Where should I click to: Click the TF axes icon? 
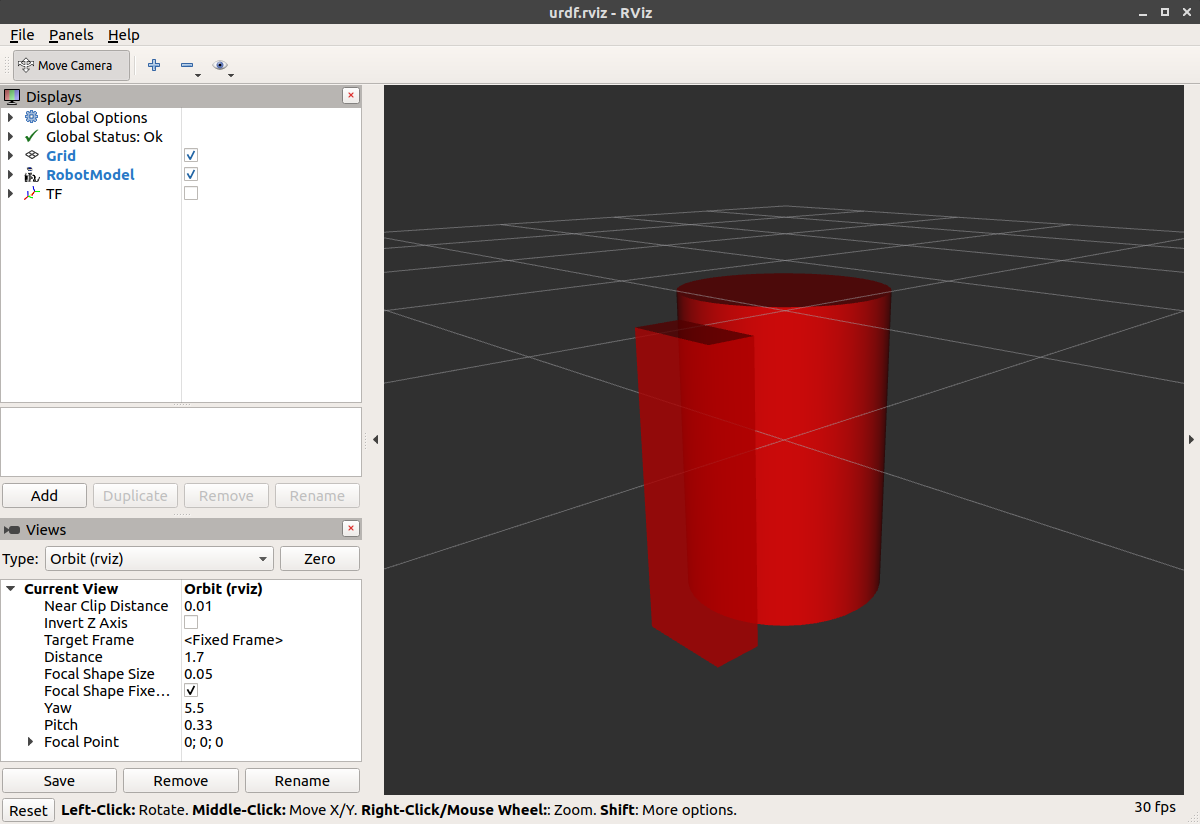tap(31, 193)
